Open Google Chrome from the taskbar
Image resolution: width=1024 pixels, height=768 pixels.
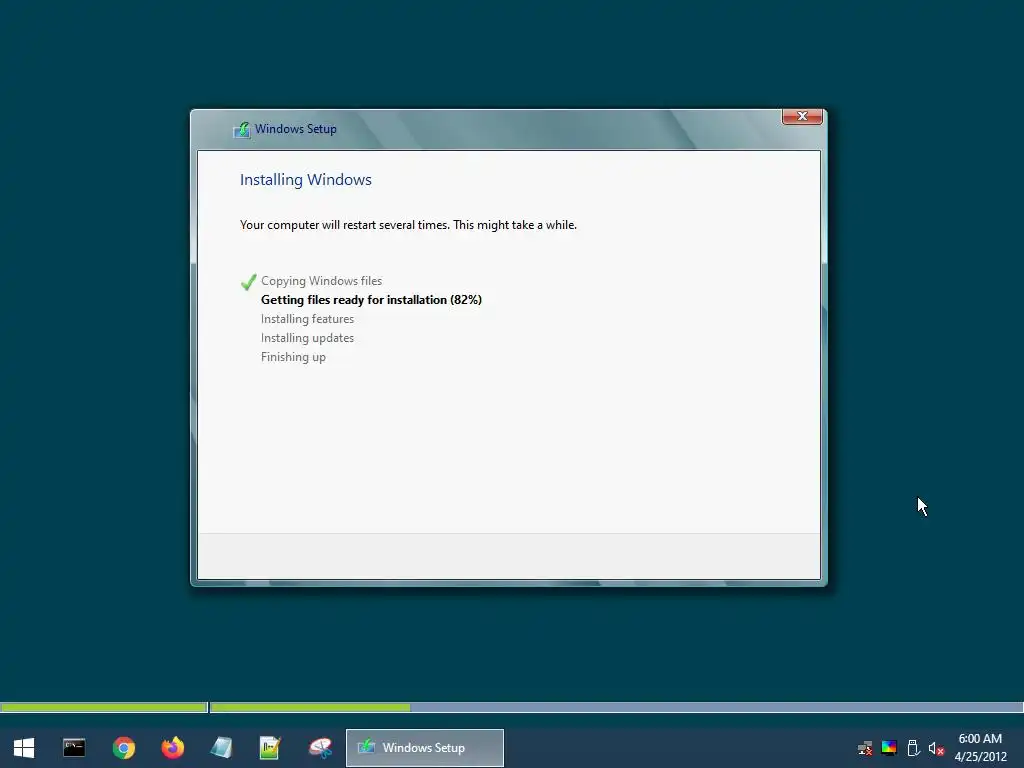coord(123,748)
